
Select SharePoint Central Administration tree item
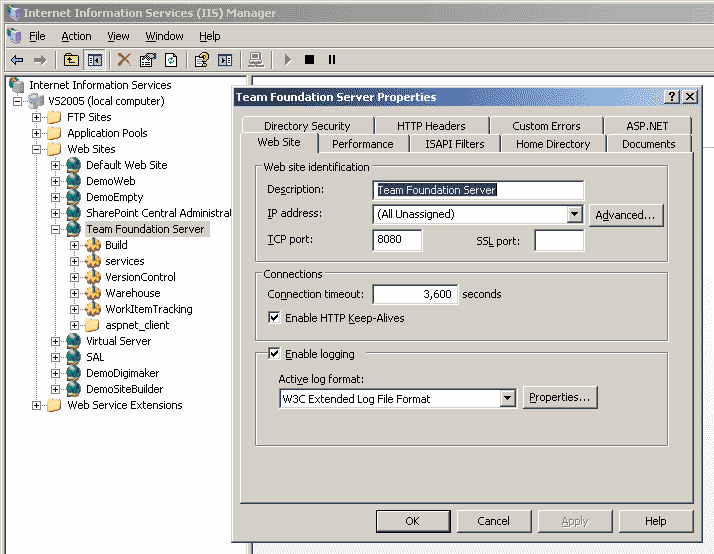(158, 213)
